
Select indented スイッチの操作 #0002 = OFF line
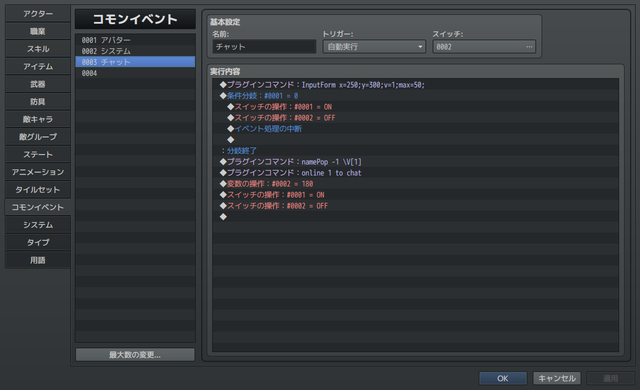416,118
